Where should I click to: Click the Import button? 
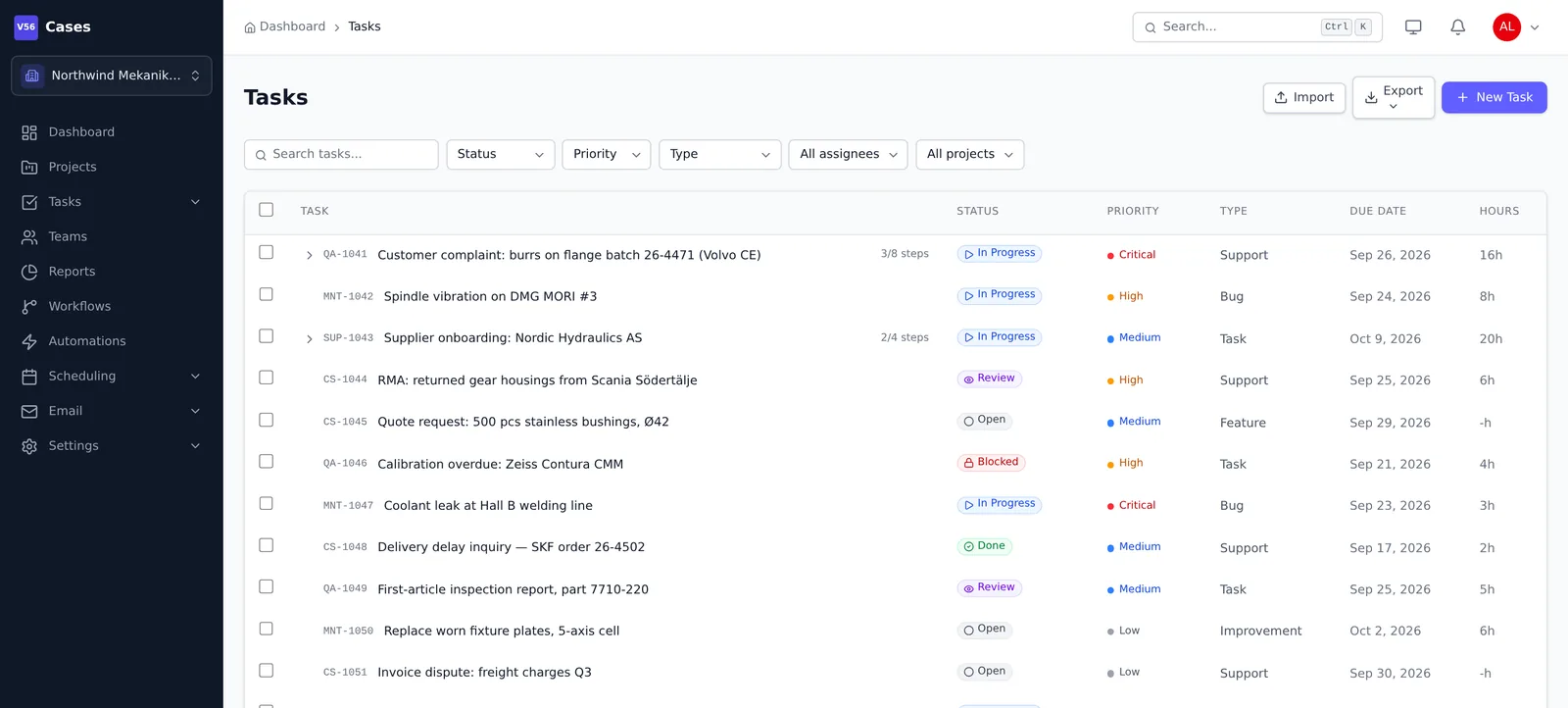tap(1304, 98)
